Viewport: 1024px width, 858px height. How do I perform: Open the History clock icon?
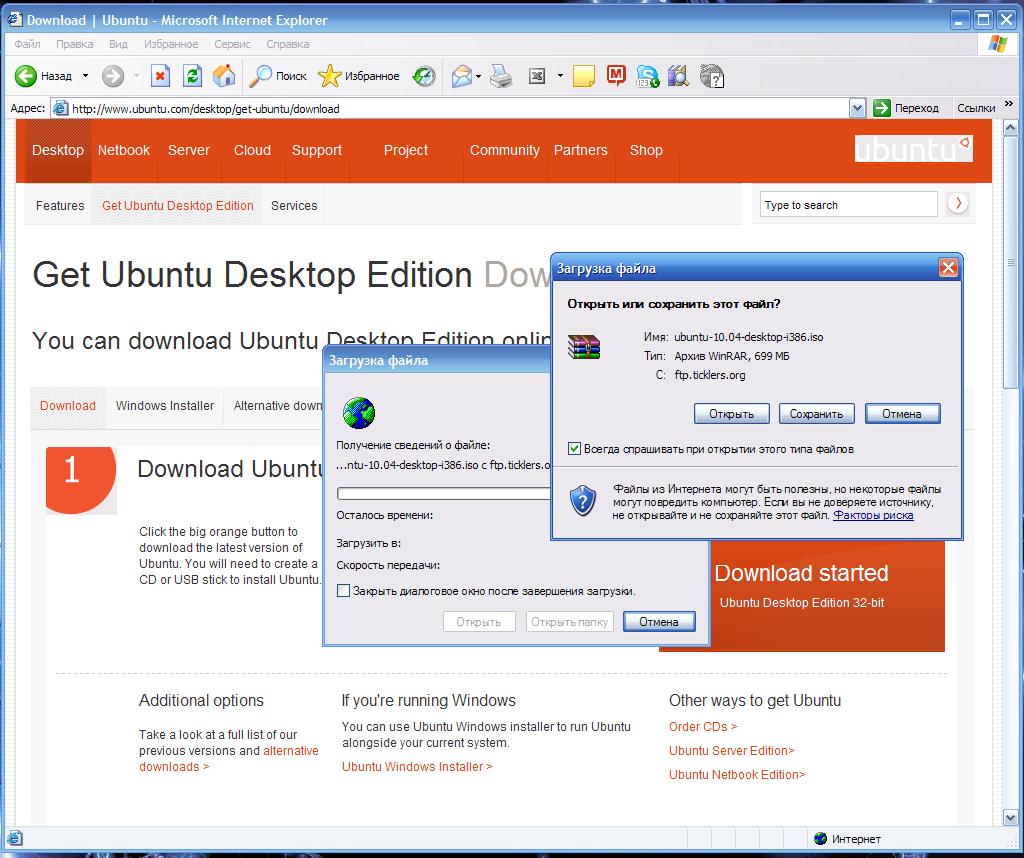point(424,76)
